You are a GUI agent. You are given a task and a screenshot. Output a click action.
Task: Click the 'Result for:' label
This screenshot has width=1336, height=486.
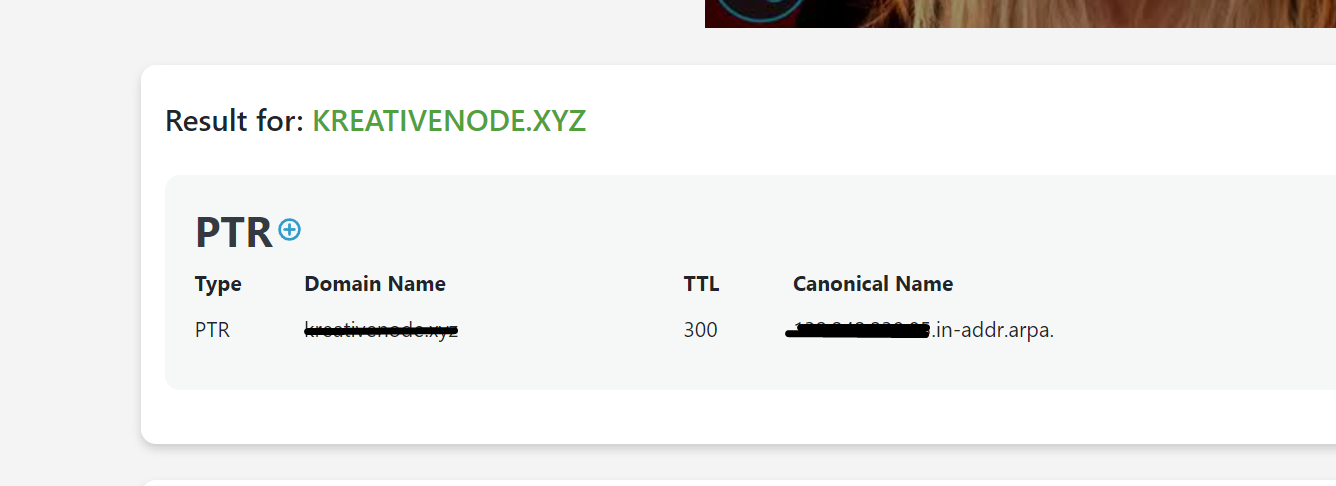coord(234,121)
